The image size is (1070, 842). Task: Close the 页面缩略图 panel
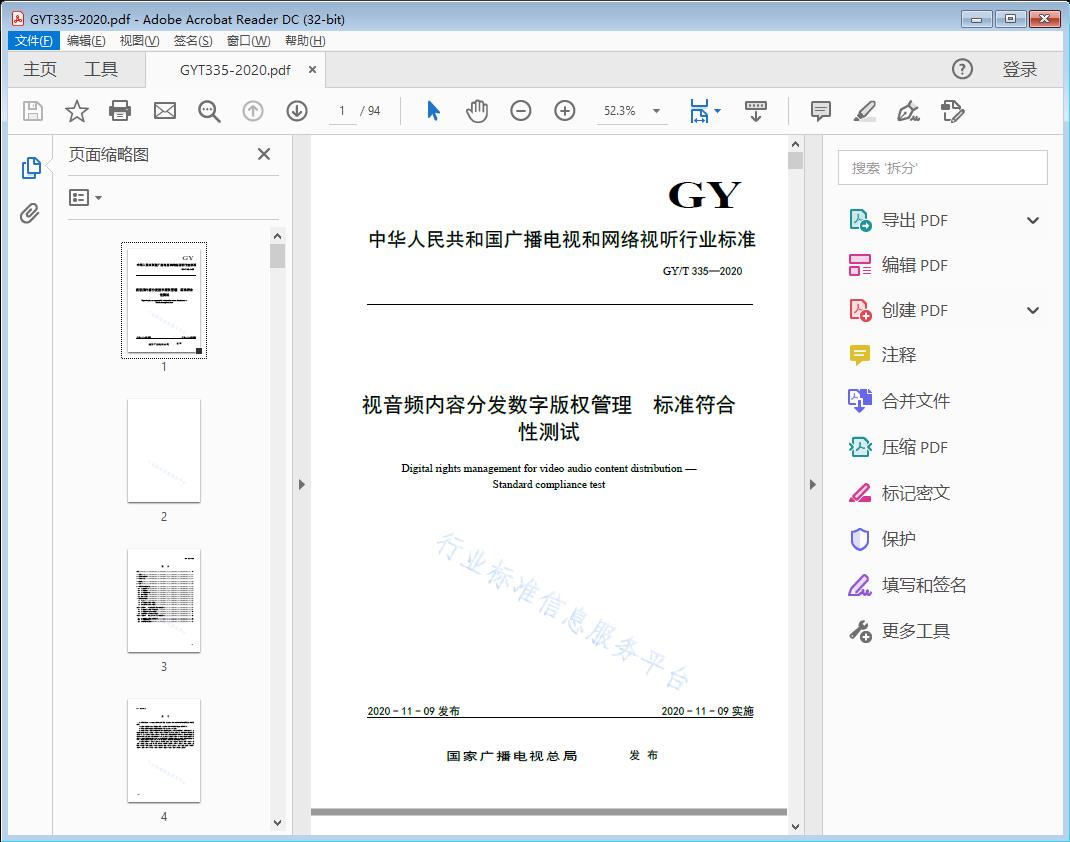tap(263, 154)
